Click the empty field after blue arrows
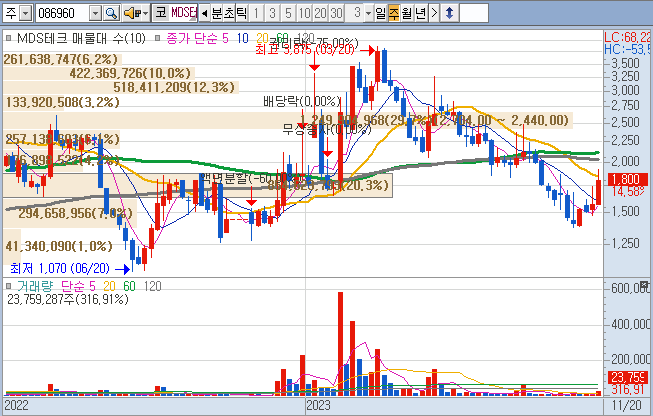This screenshot has width=653, height=416. pos(474,13)
